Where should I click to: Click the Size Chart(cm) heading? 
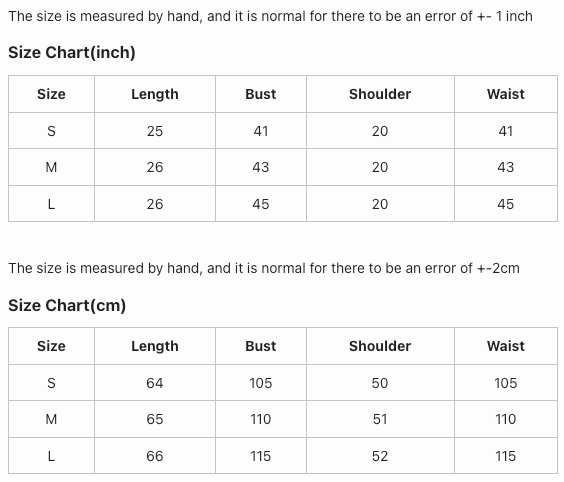pyautogui.click(x=67, y=305)
